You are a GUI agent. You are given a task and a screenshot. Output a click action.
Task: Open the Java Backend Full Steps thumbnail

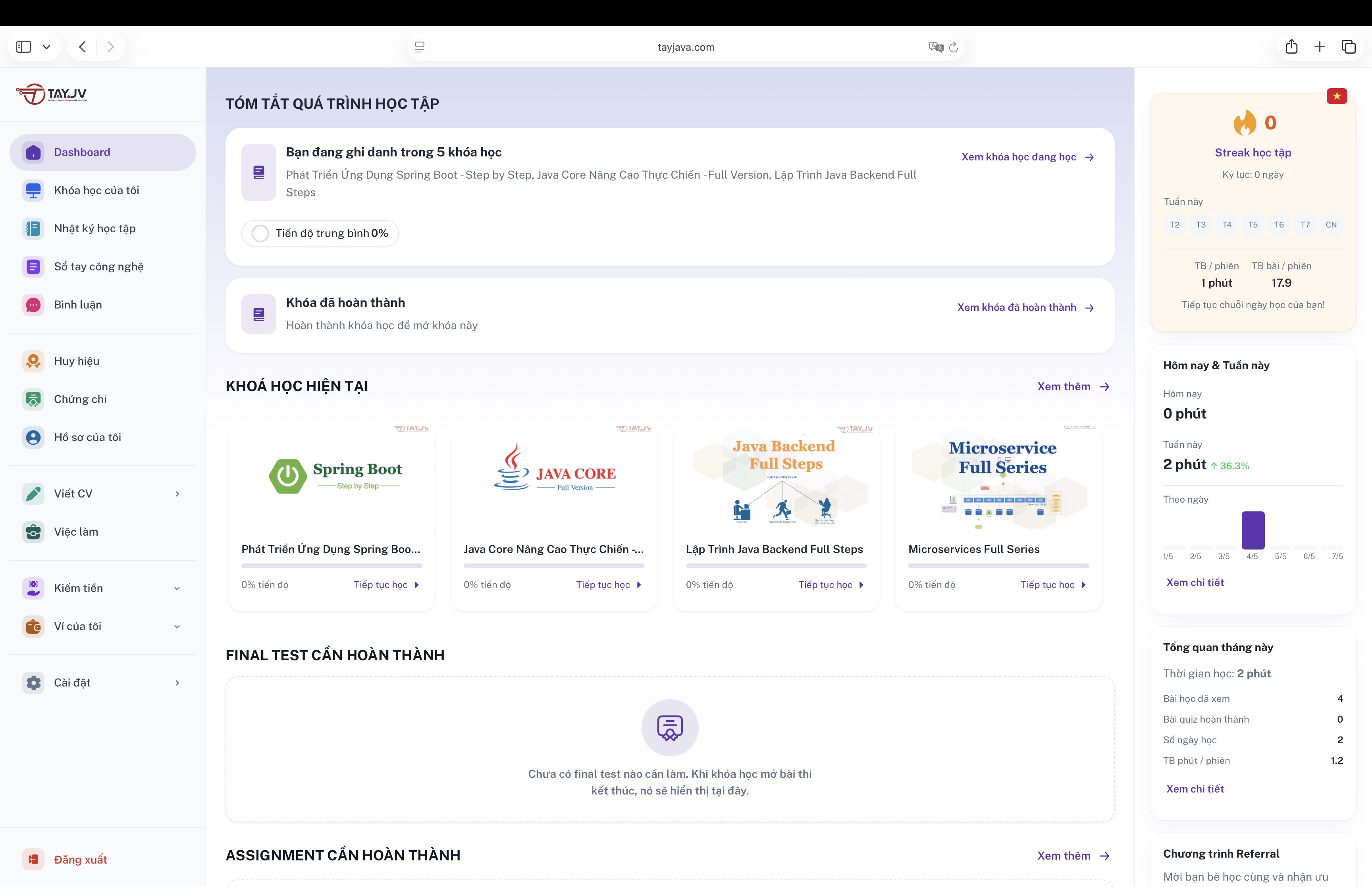point(776,478)
